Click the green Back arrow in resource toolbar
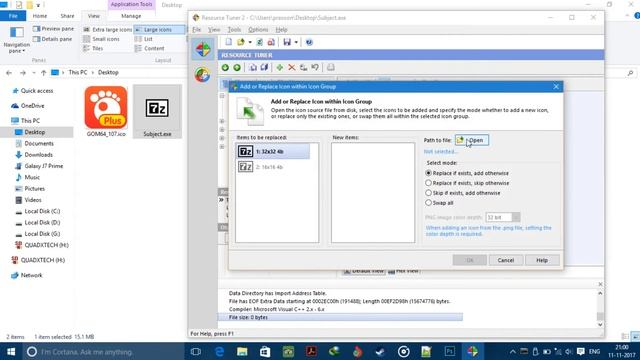This screenshot has height=360, width=640. [225, 67]
